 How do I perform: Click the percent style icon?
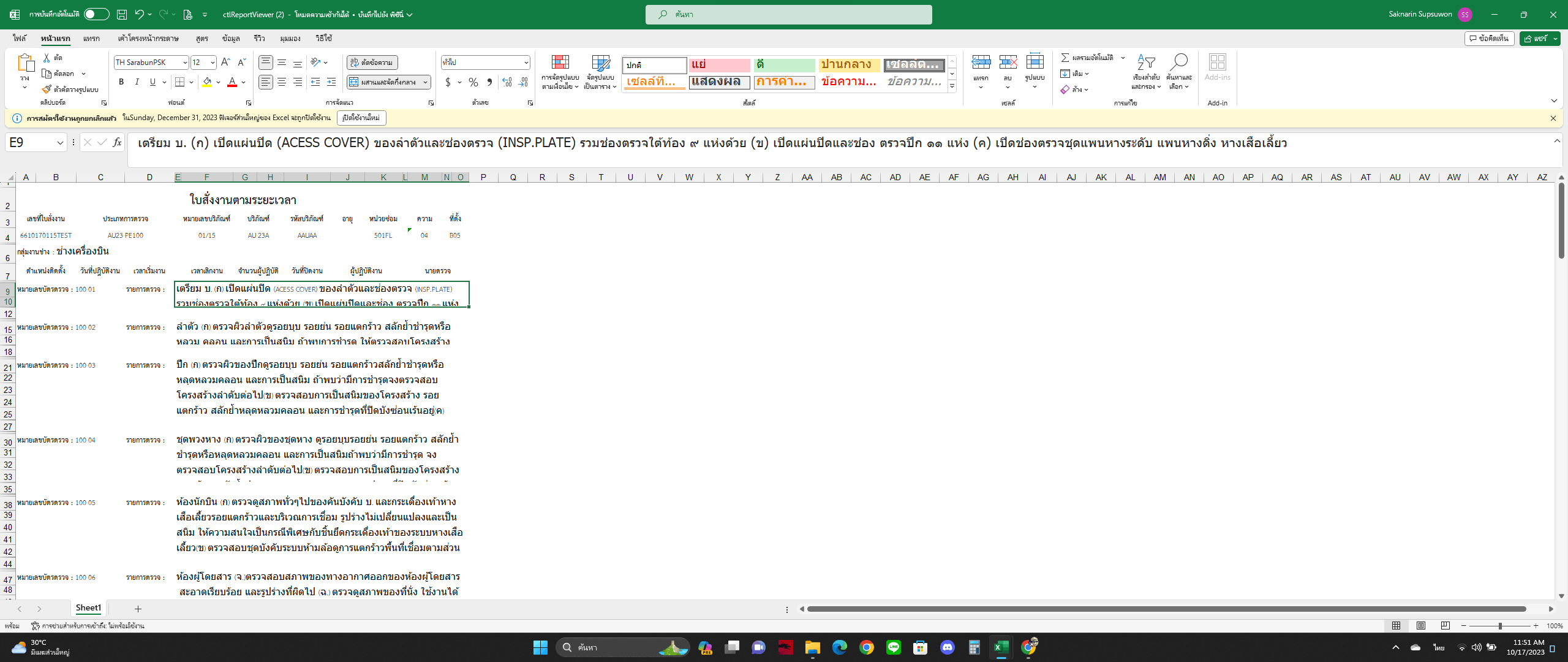pos(473,82)
